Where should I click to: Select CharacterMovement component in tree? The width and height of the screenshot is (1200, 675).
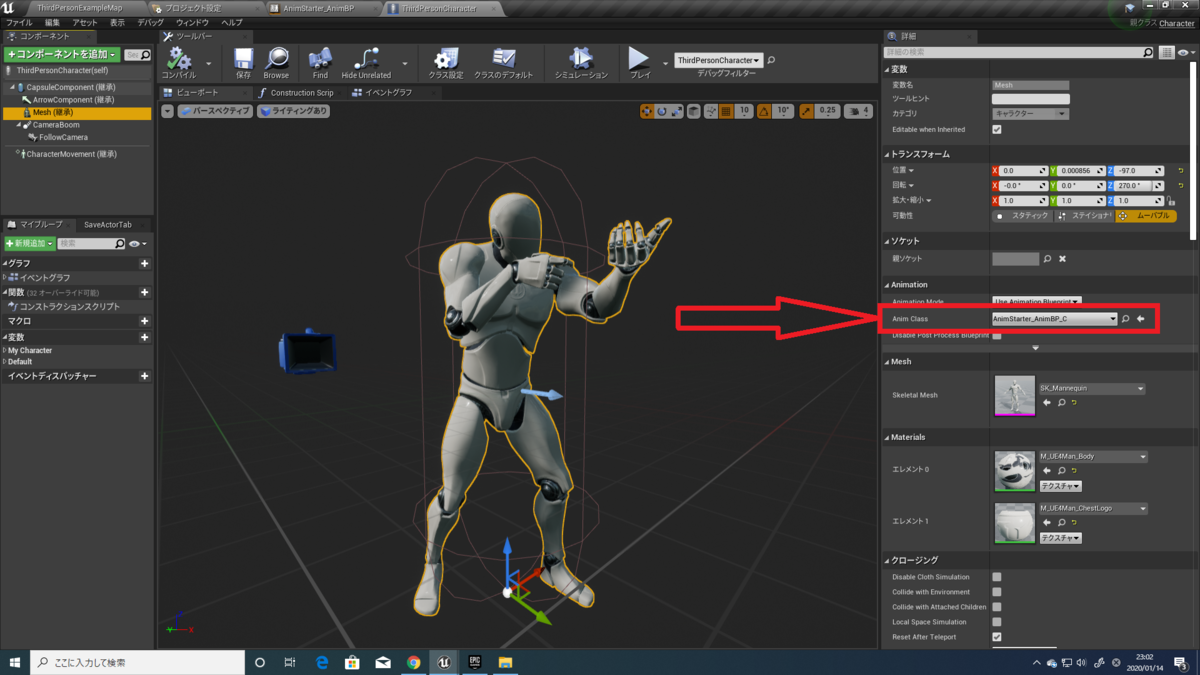click(x=72, y=154)
